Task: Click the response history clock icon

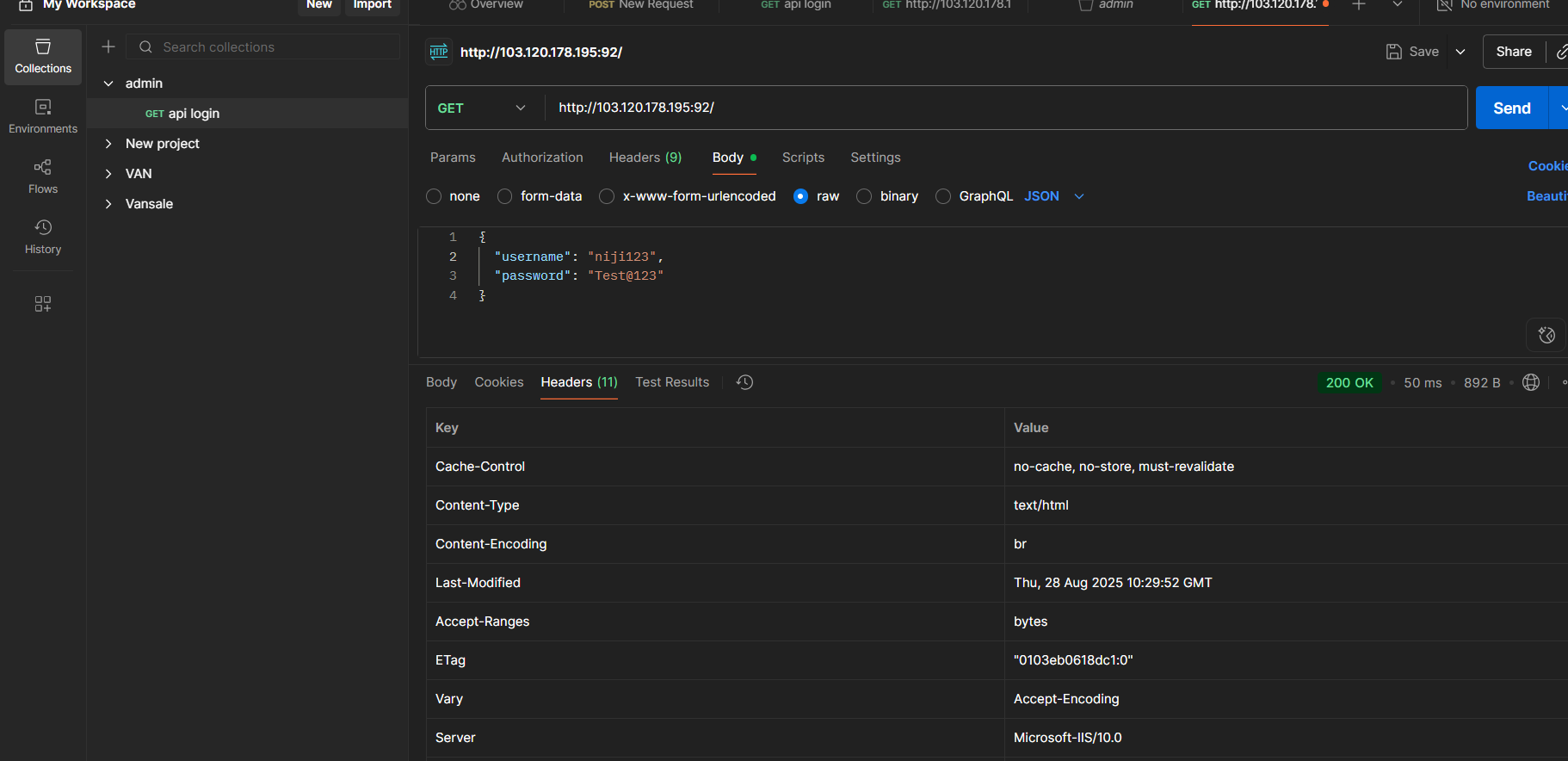Action: [745, 382]
